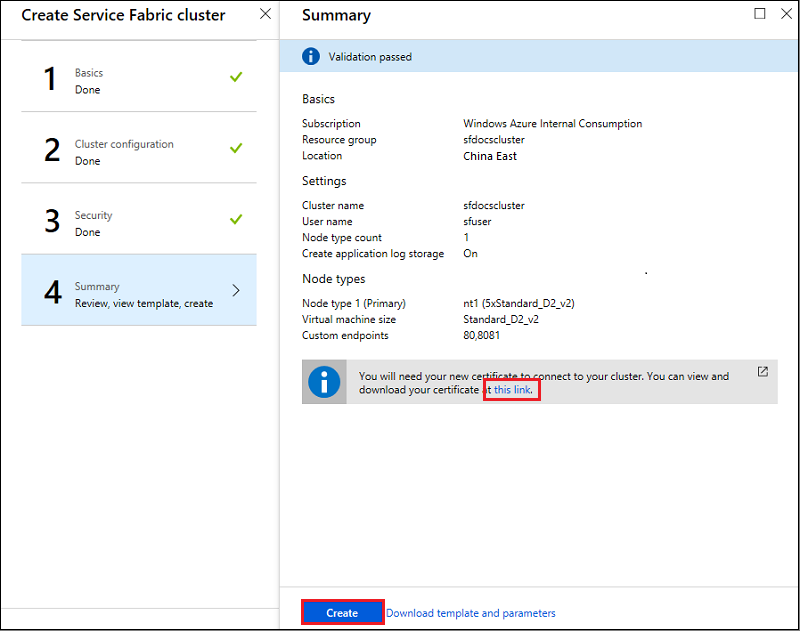This screenshot has height=631, width=800.
Task: Click the 'Create application log storage' label
Action: tap(373, 254)
